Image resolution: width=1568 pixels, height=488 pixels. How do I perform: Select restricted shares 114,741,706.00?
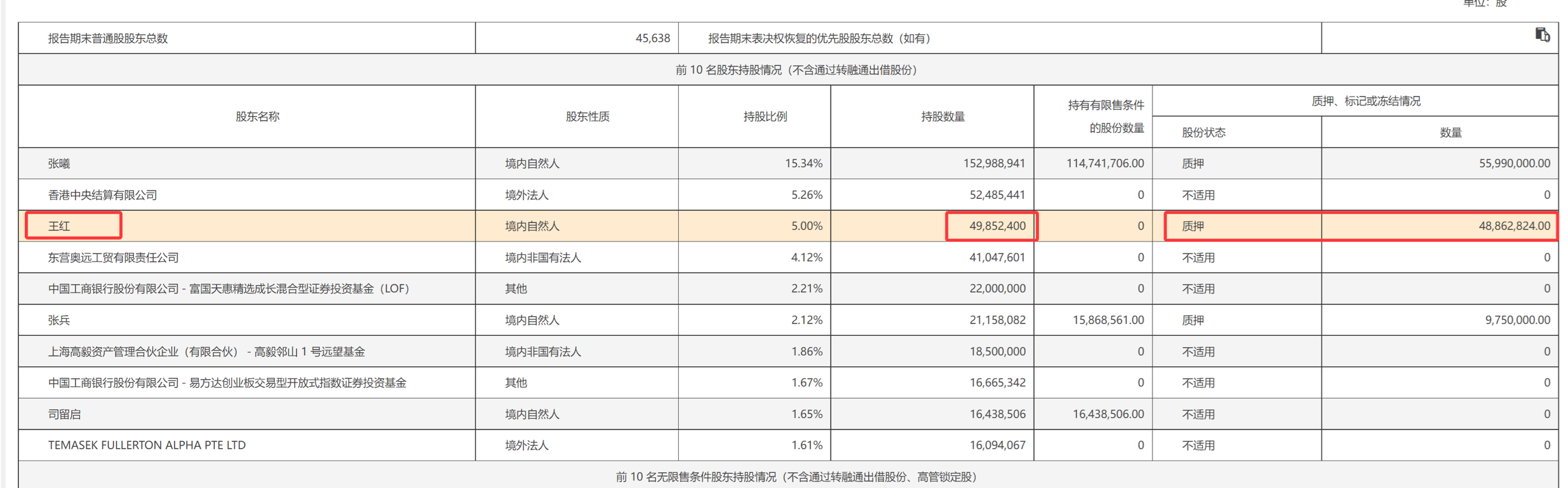[x=1105, y=164]
